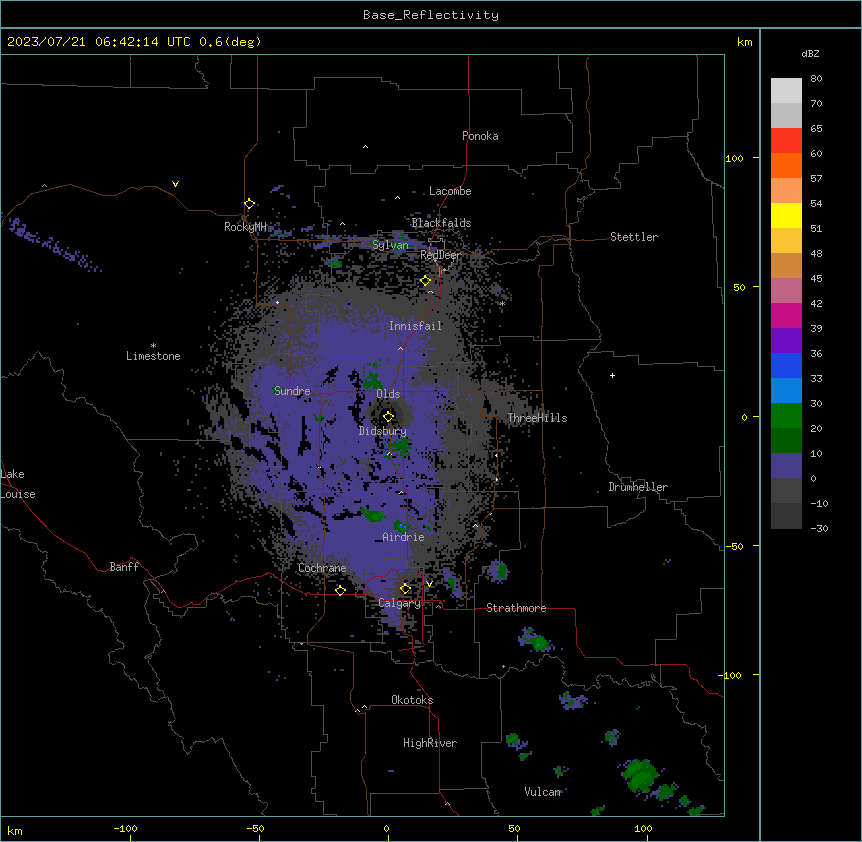862x842 pixels.
Task: Click the Stettler city label
Action: tap(634, 237)
